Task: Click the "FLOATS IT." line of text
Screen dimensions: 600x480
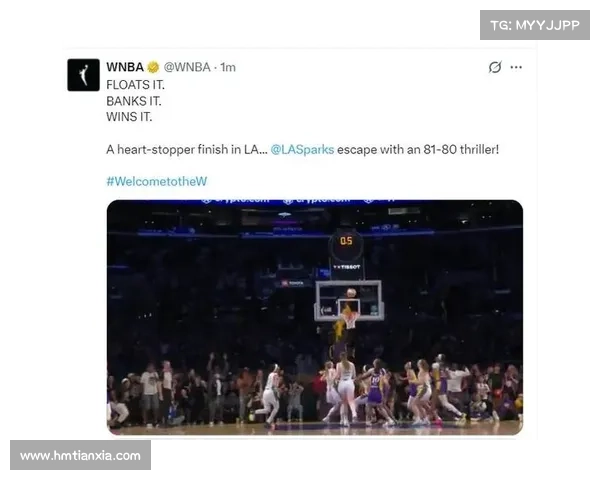Action: [135, 85]
